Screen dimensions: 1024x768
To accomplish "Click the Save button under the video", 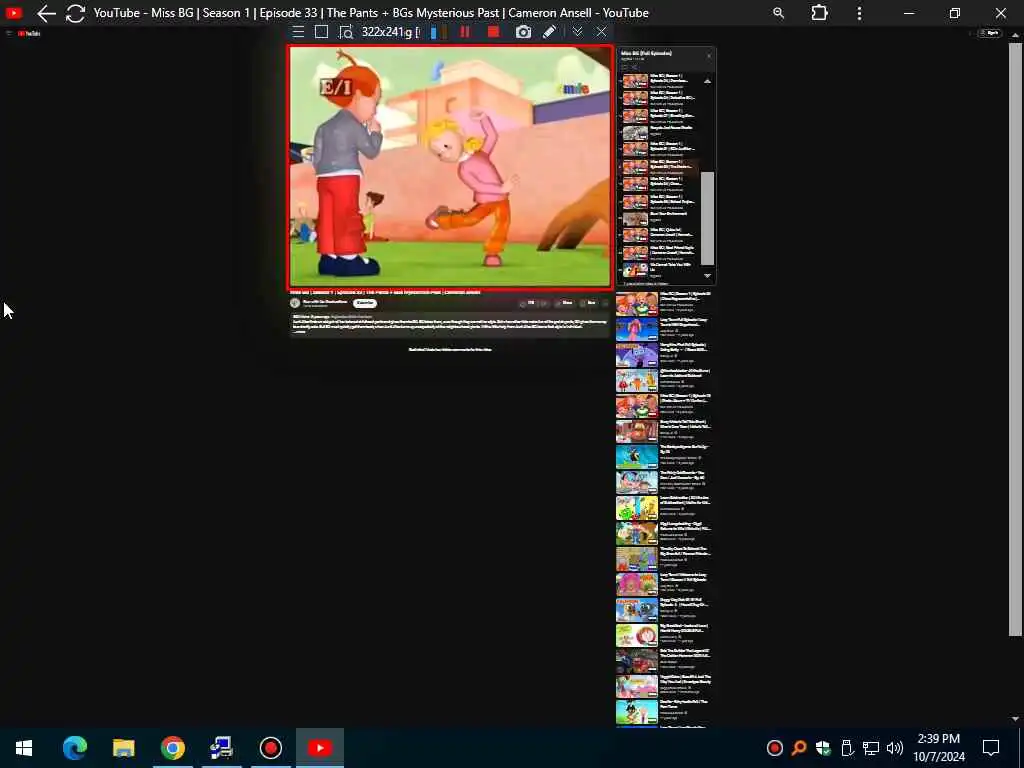I will [x=588, y=303].
